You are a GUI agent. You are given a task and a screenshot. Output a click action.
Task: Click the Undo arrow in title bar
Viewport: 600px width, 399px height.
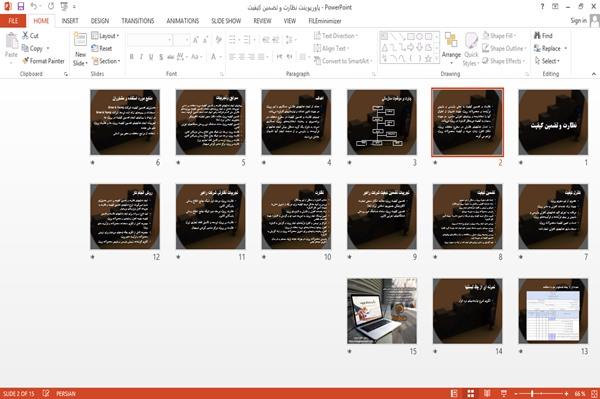tap(34, 7)
